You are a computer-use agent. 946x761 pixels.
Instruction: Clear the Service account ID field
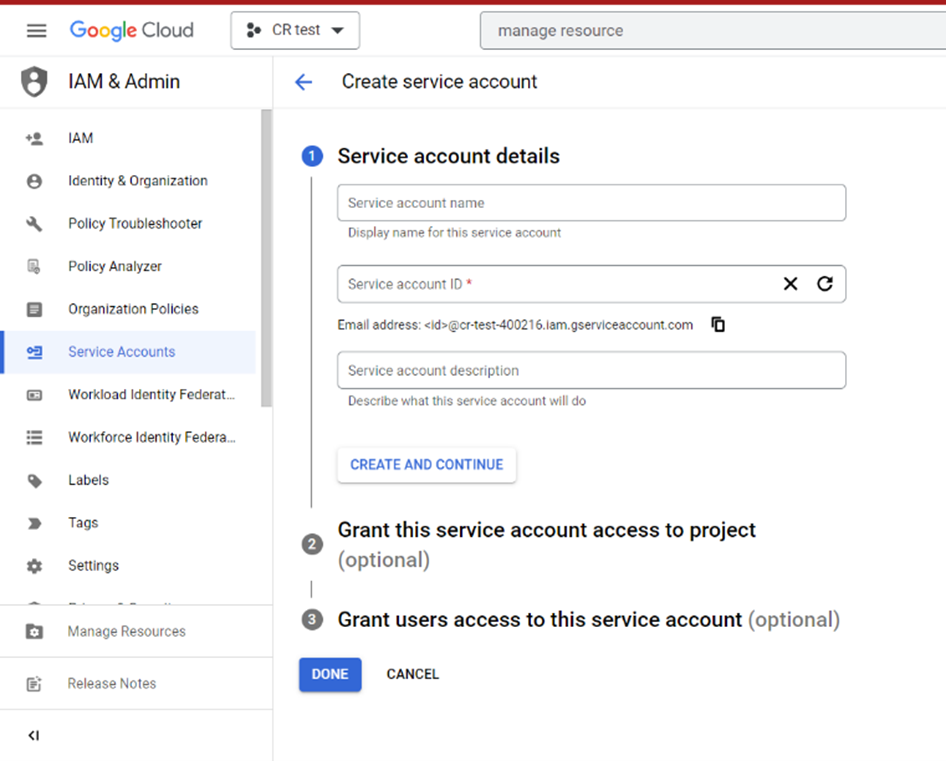790,284
